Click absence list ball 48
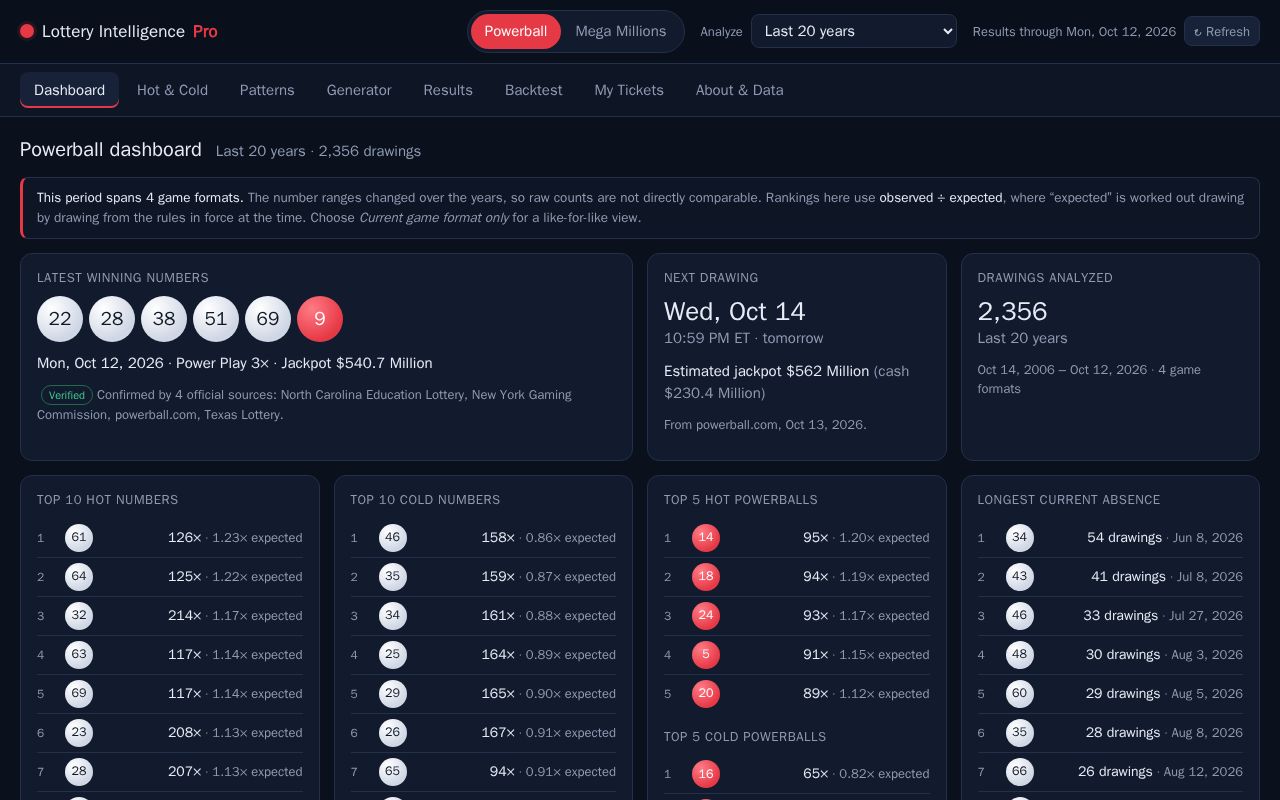The height and width of the screenshot is (800, 1280). tap(1020, 655)
